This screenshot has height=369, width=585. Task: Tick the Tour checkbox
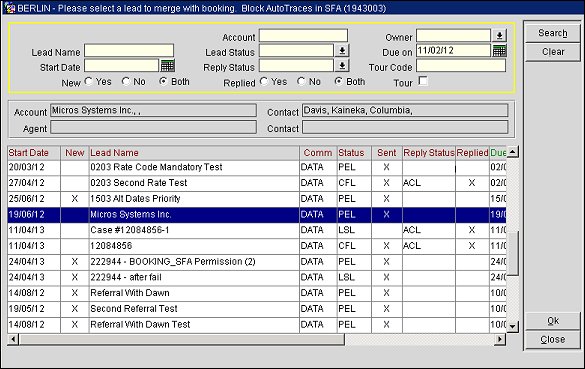point(423,81)
